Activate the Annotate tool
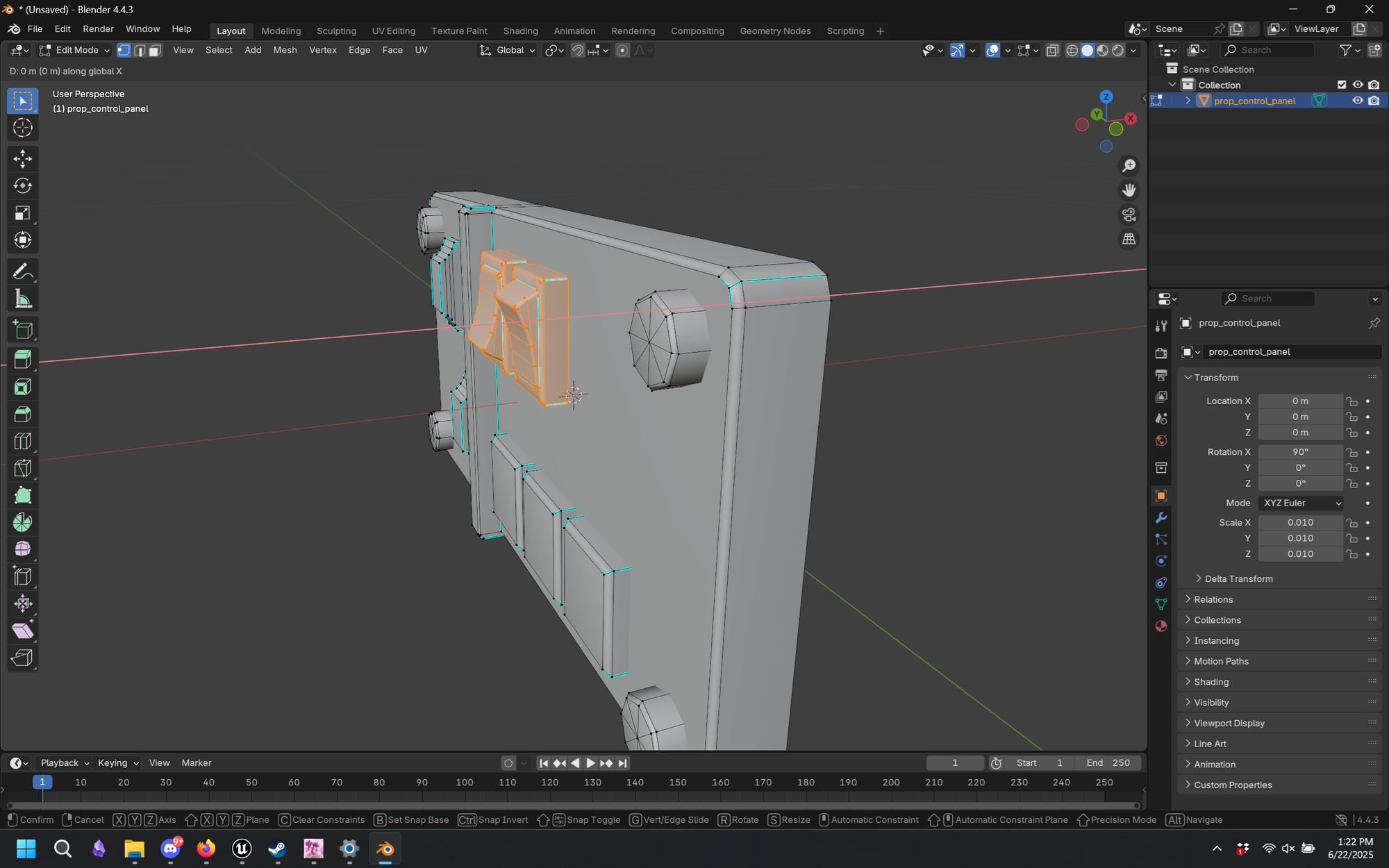 pyautogui.click(x=22, y=272)
